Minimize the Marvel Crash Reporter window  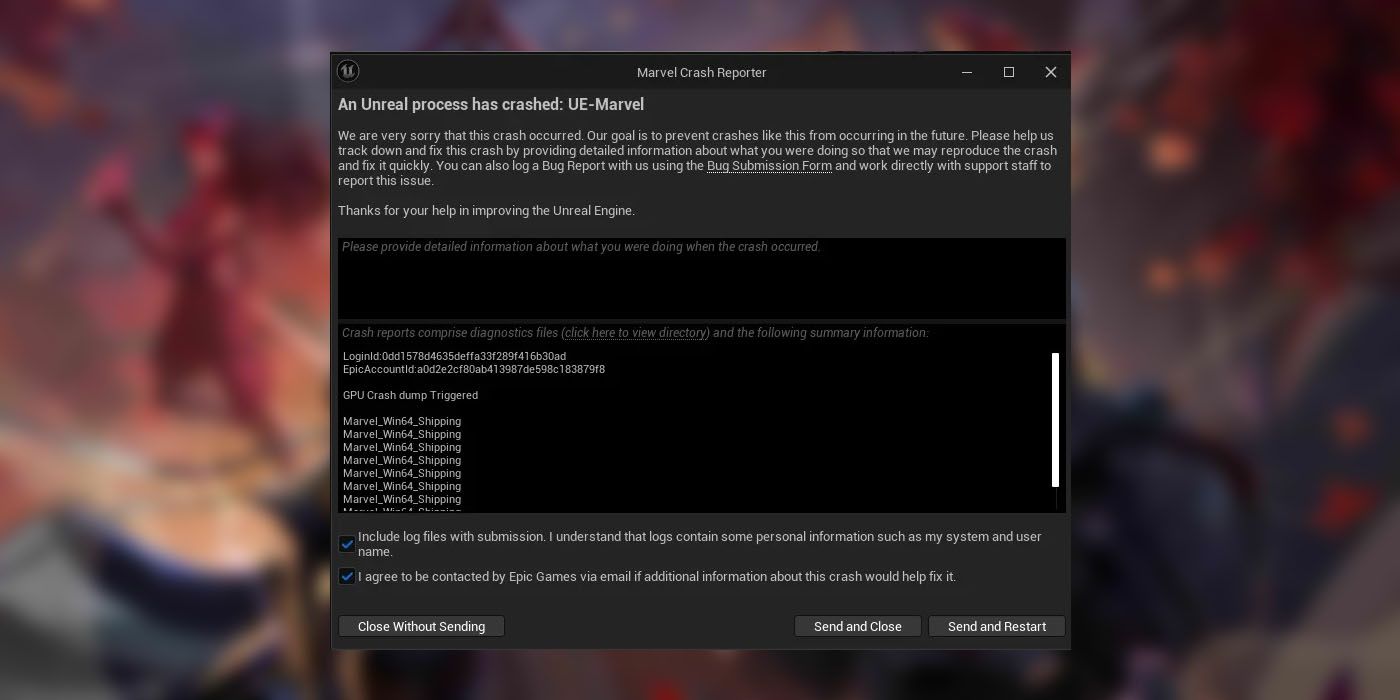click(967, 72)
